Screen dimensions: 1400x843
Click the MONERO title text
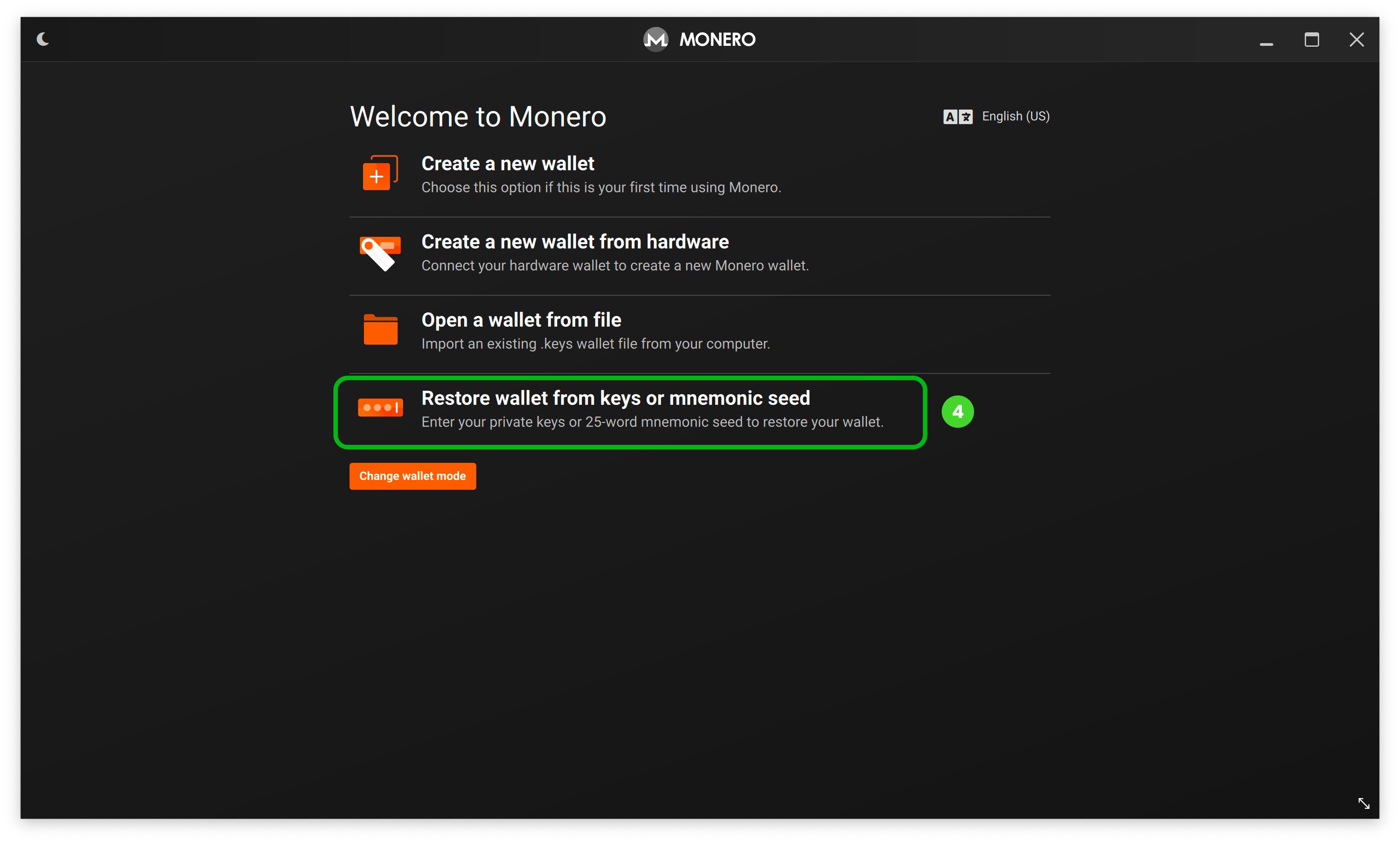pos(717,39)
